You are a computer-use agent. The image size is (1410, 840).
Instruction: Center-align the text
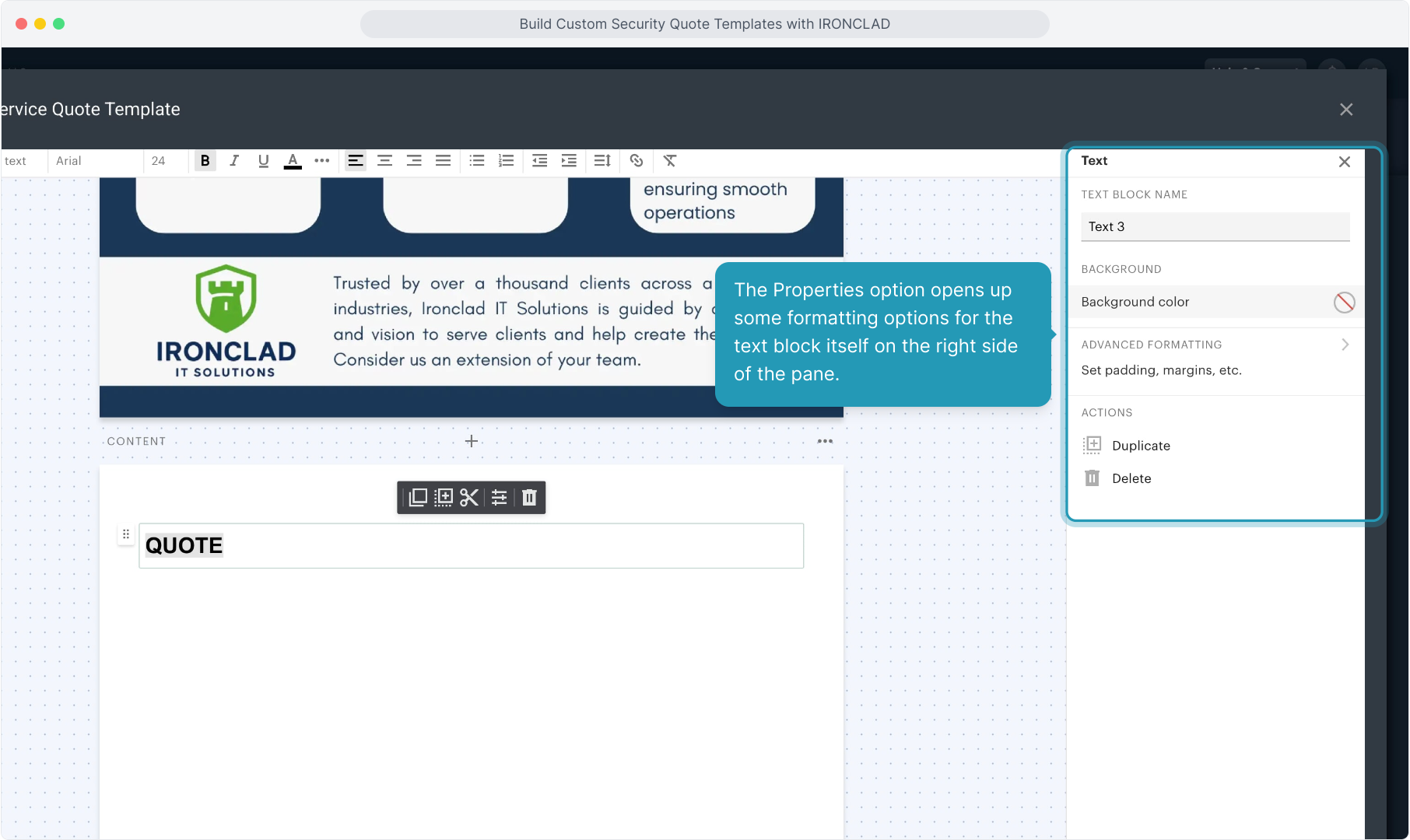coord(384,161)
